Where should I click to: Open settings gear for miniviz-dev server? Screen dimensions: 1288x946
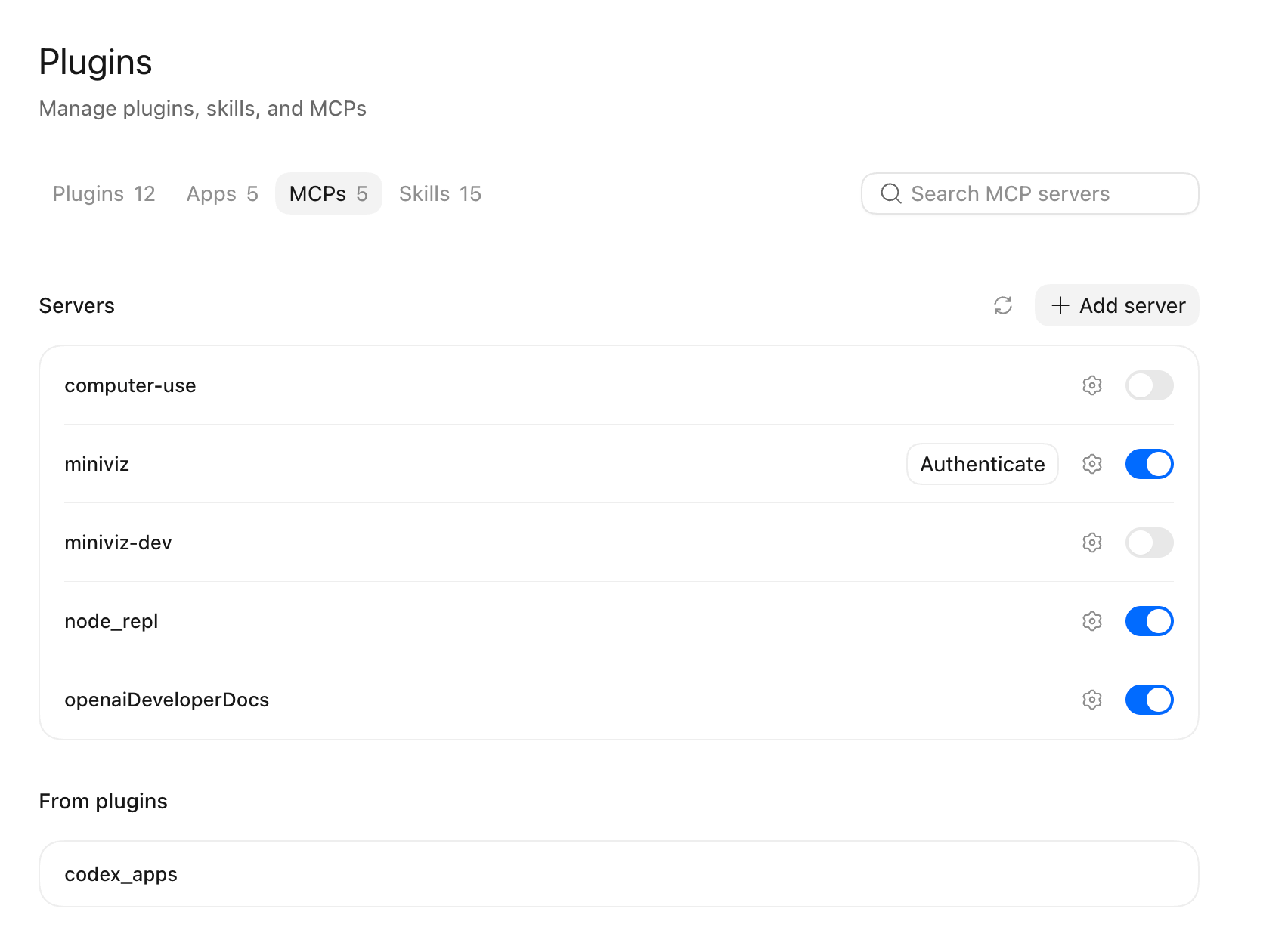click(x=1091, y=543)
